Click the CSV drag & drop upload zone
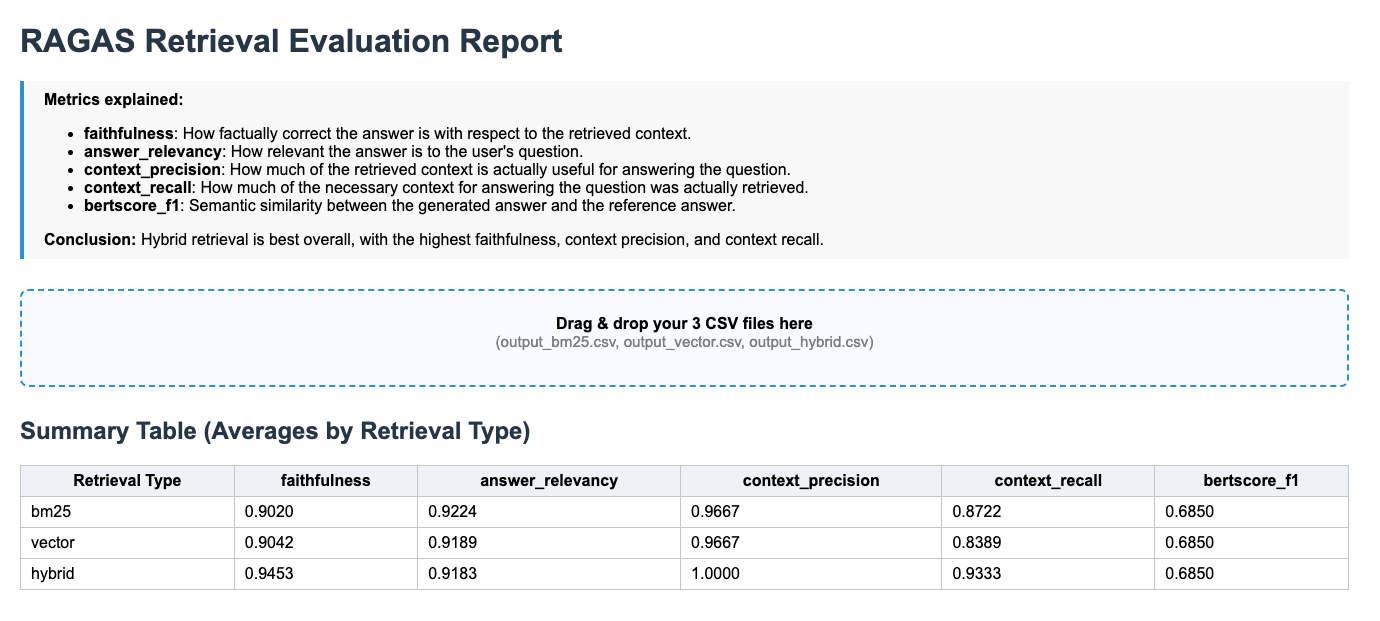This screenshot has width=1380, height=621. click(684, 338)
